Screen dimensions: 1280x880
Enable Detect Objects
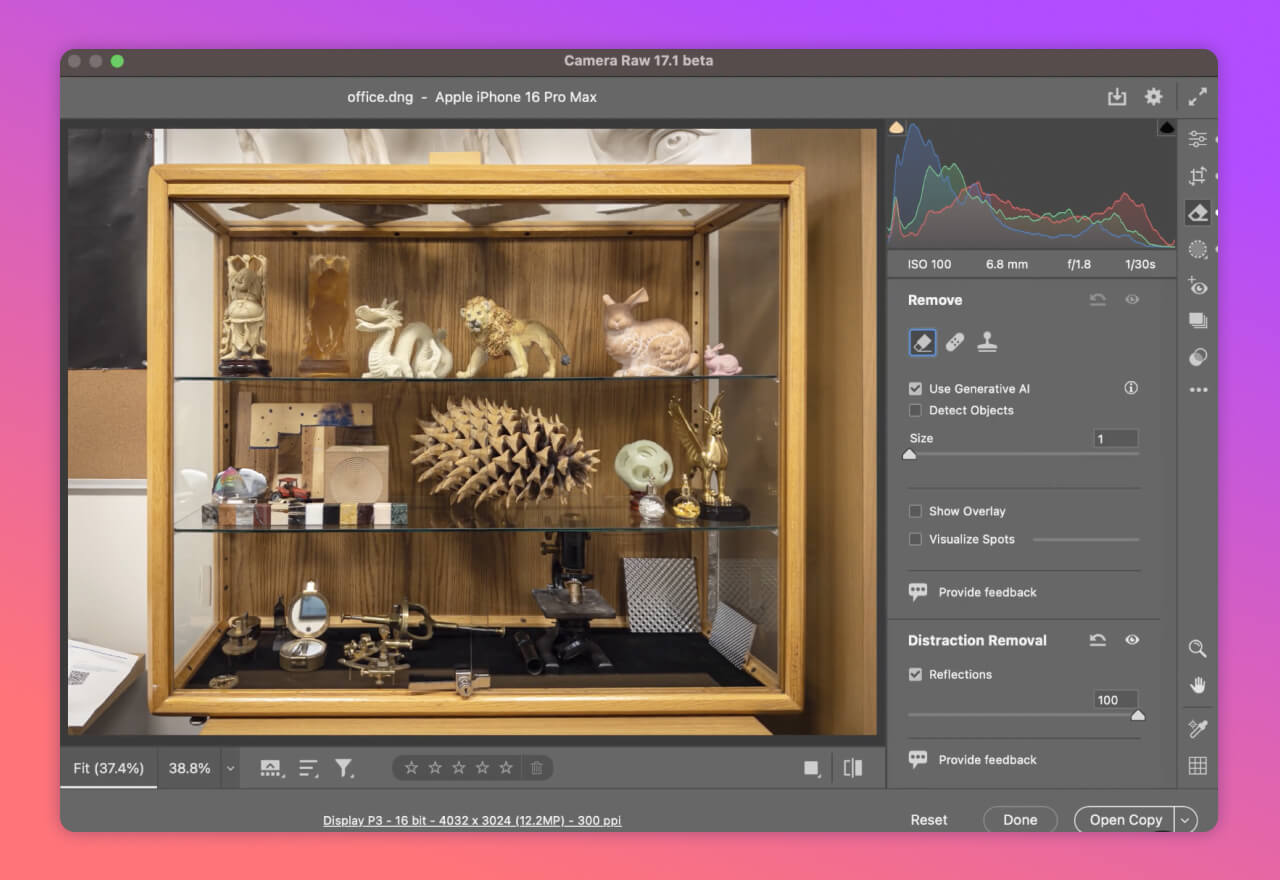click(x=914, y=410)
